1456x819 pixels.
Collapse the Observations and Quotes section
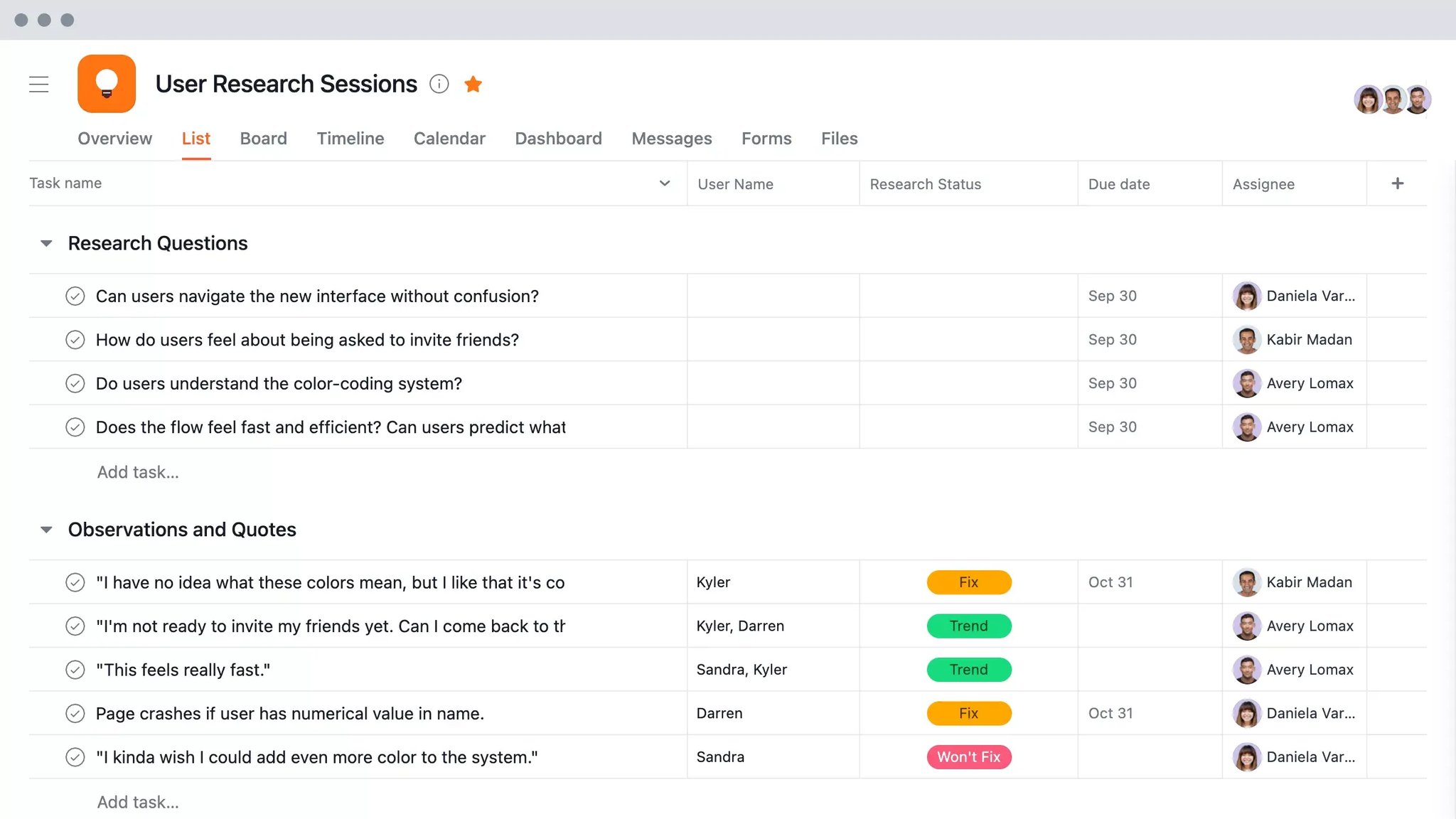45,529
